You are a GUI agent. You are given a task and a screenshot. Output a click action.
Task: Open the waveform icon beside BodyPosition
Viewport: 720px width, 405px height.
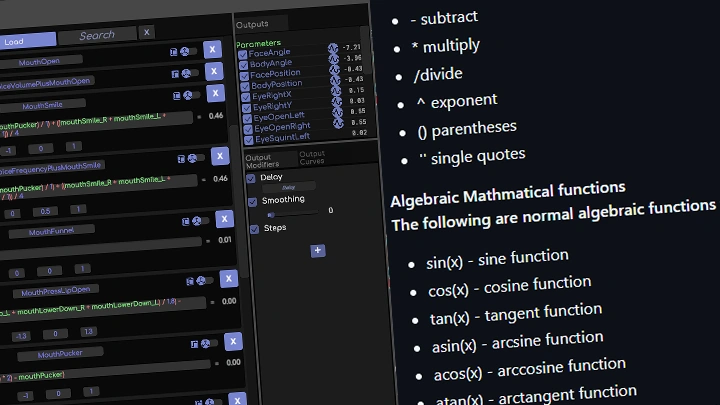click(x=336, y=79)
